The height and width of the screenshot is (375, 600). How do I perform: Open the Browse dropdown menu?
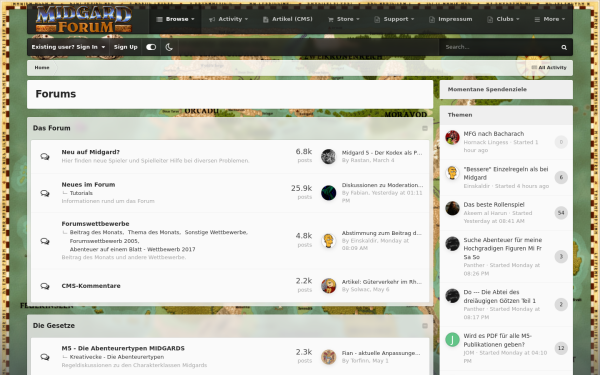[x=176, y=19]
